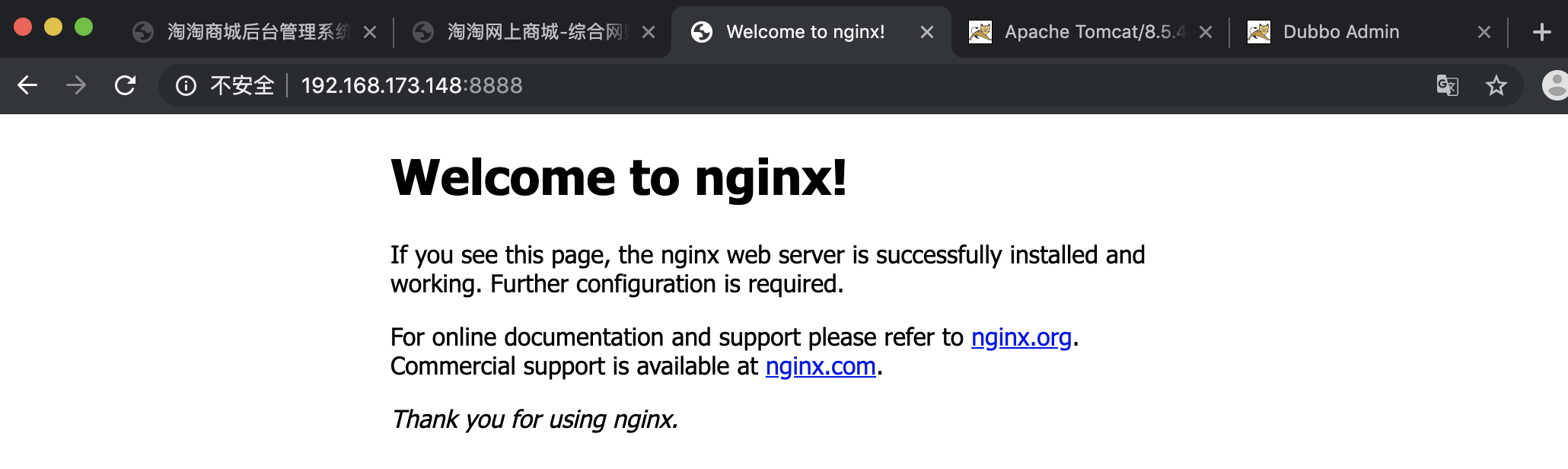Screen dimensions: 1568x469
Task: Close the Apache Tomcat tab
Action: tap(1206, 32)
